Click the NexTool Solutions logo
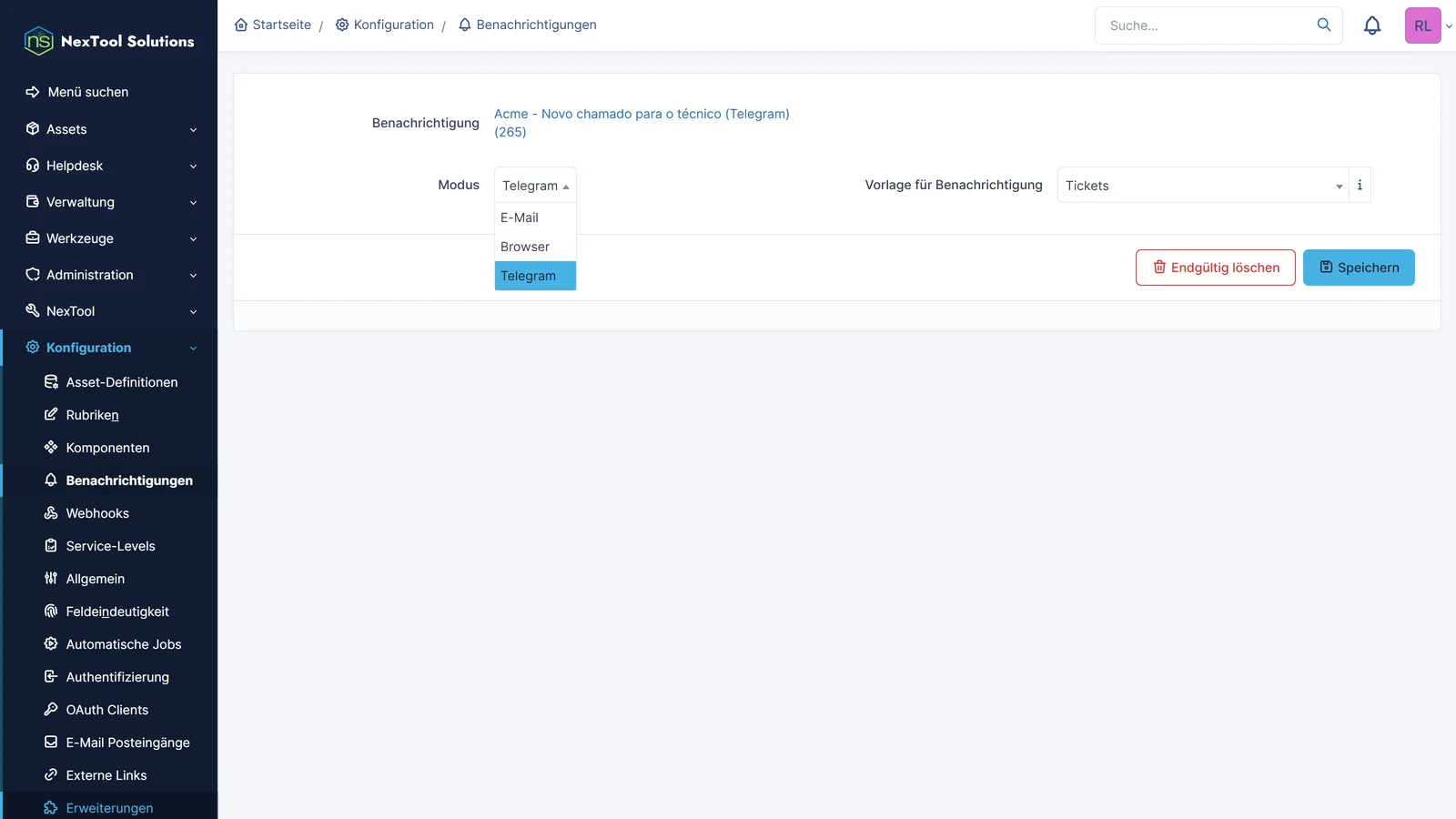Screen dimensions: 1456x819 (108, 41)
